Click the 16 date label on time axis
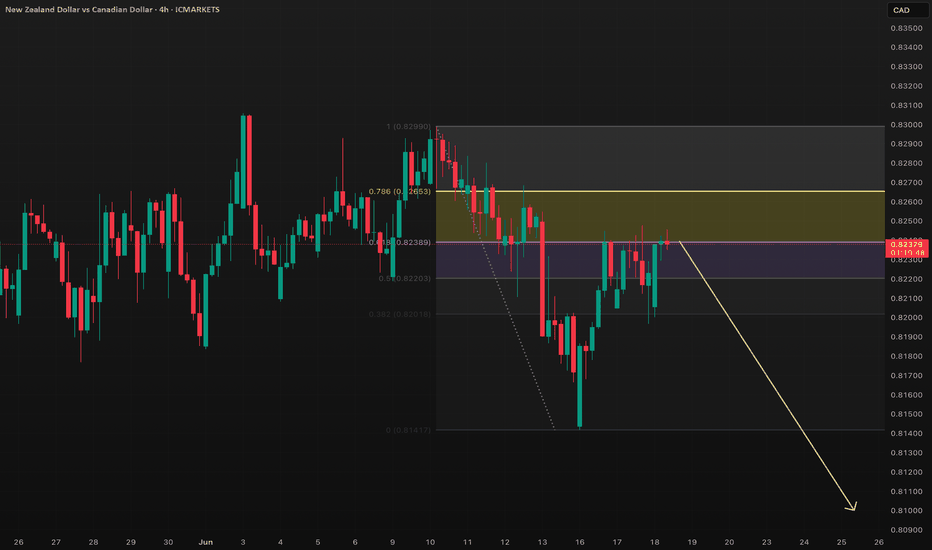 [x=580, y=542]
